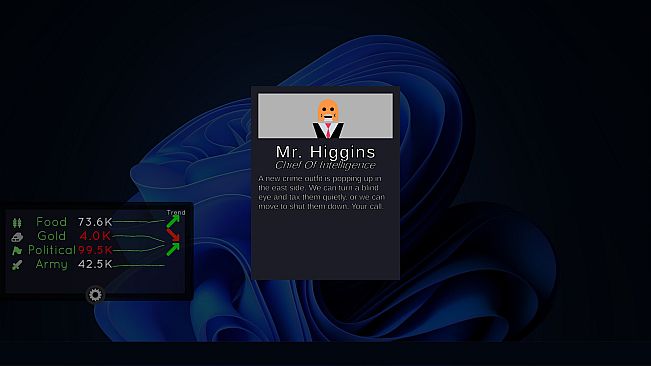Select the Political resource label
Image resolution: width=651 pixels, height=366 pixels.
(52, 250)
